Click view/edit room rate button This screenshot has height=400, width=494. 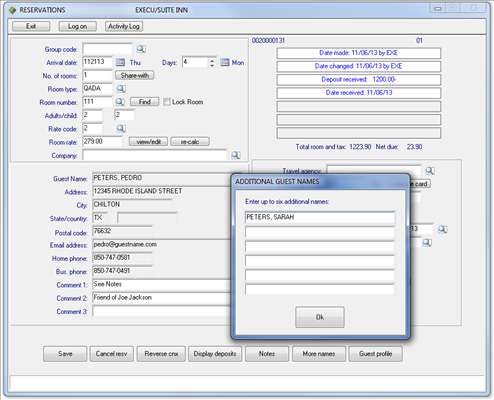149,142
